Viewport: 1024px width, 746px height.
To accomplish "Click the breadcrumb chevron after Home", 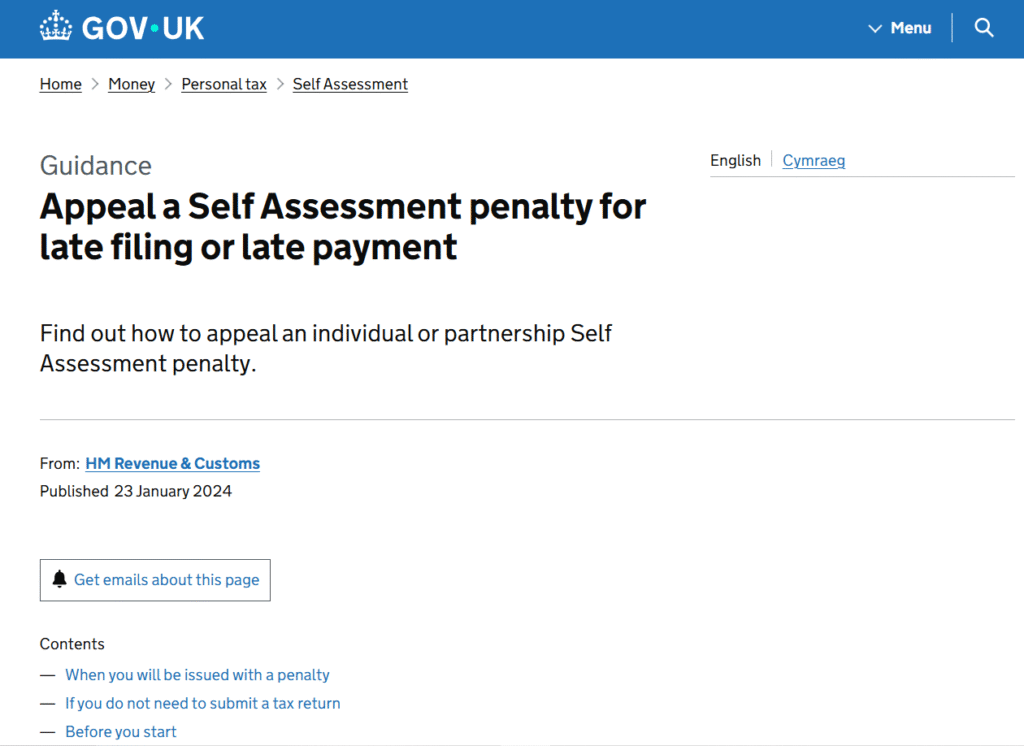I will [95, 84].
